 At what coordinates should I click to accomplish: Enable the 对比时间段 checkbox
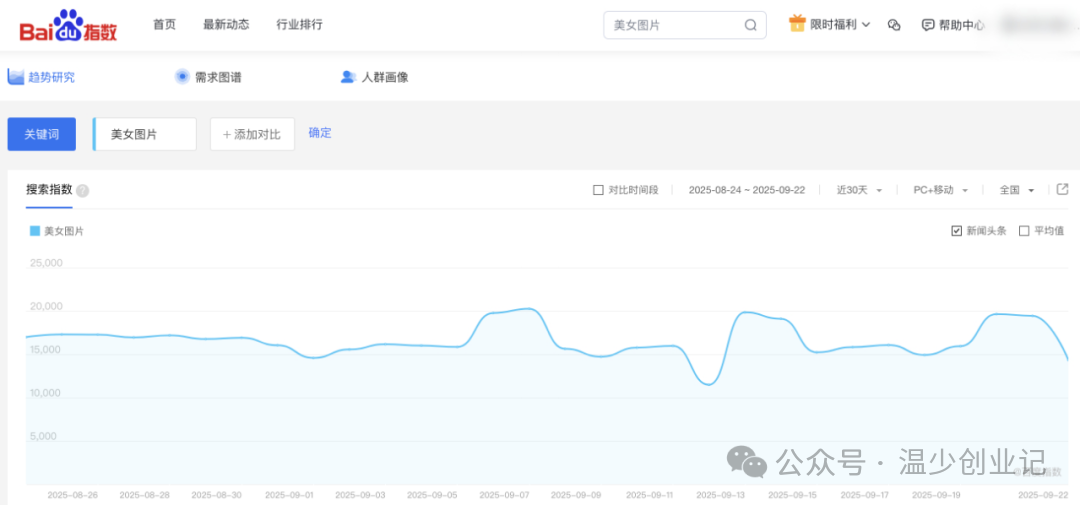pyautogui.click(x=598, y=190)
